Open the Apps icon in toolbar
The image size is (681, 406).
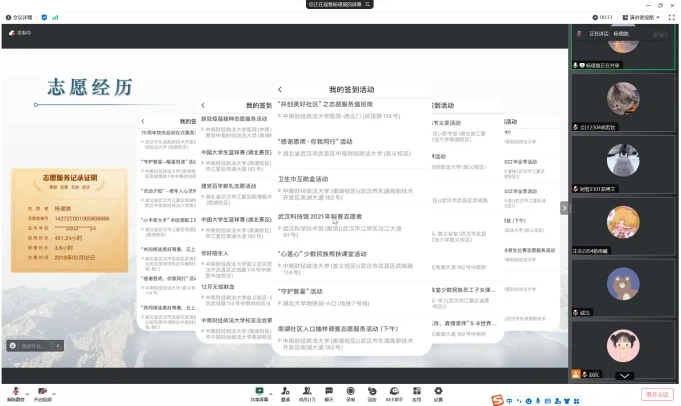(x=416, y=390)
